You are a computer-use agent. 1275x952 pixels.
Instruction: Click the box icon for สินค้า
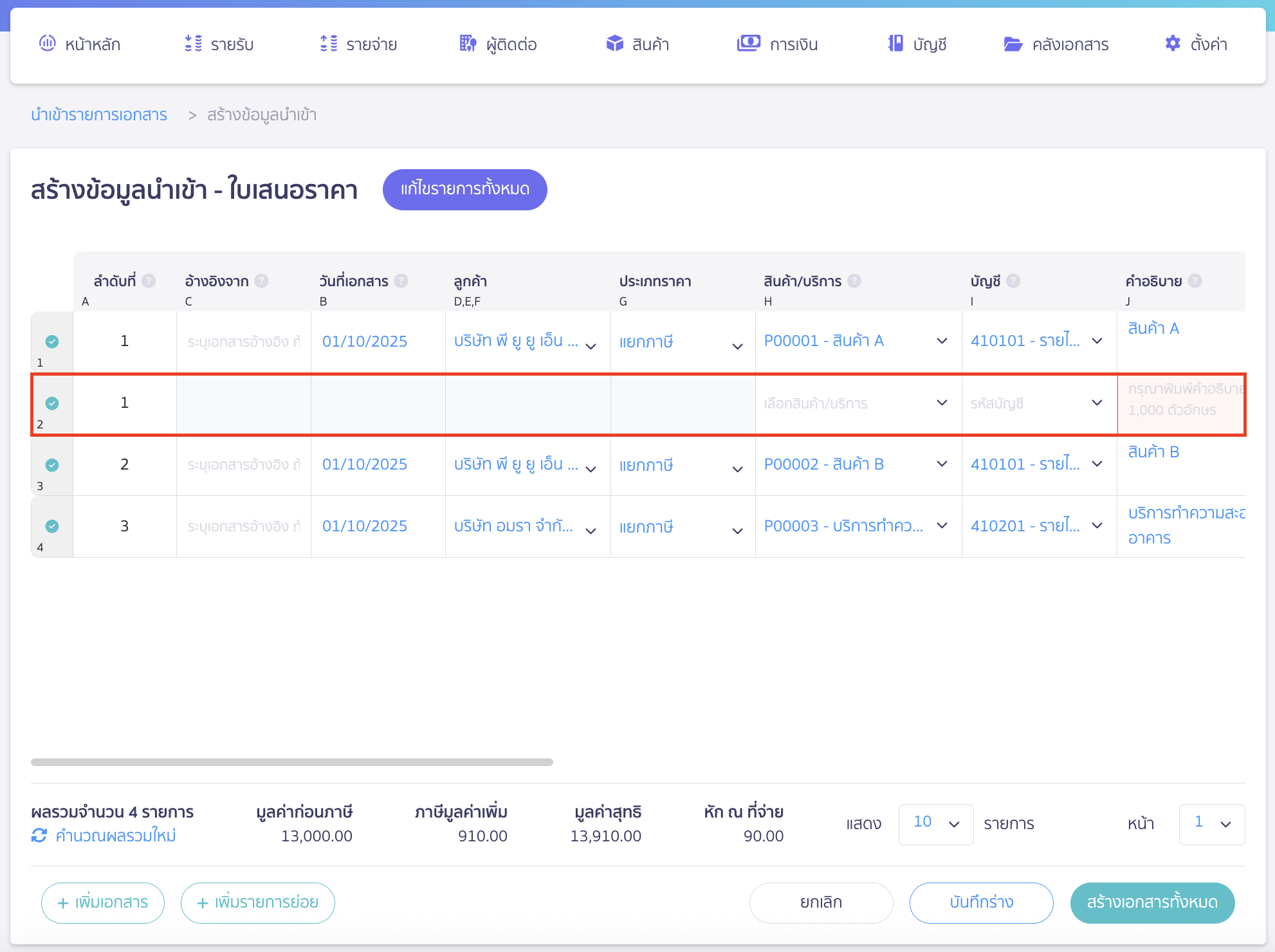(614, 44)
